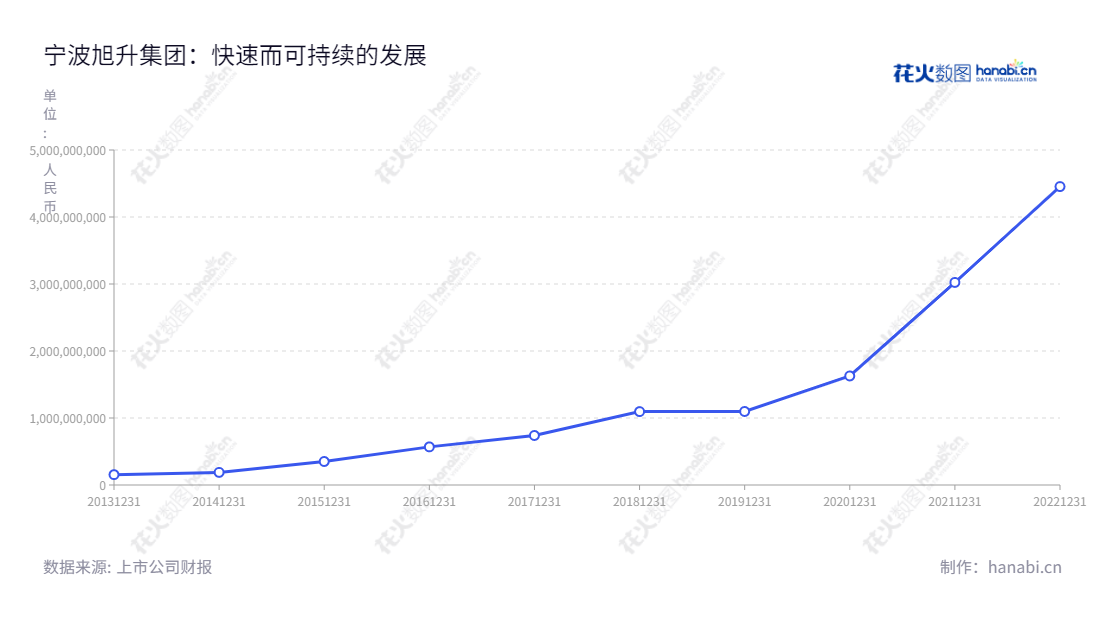Viewport: 1100px width, 620px height.
Task: Click the x-axis label 20201231
Action: [850, 502]
